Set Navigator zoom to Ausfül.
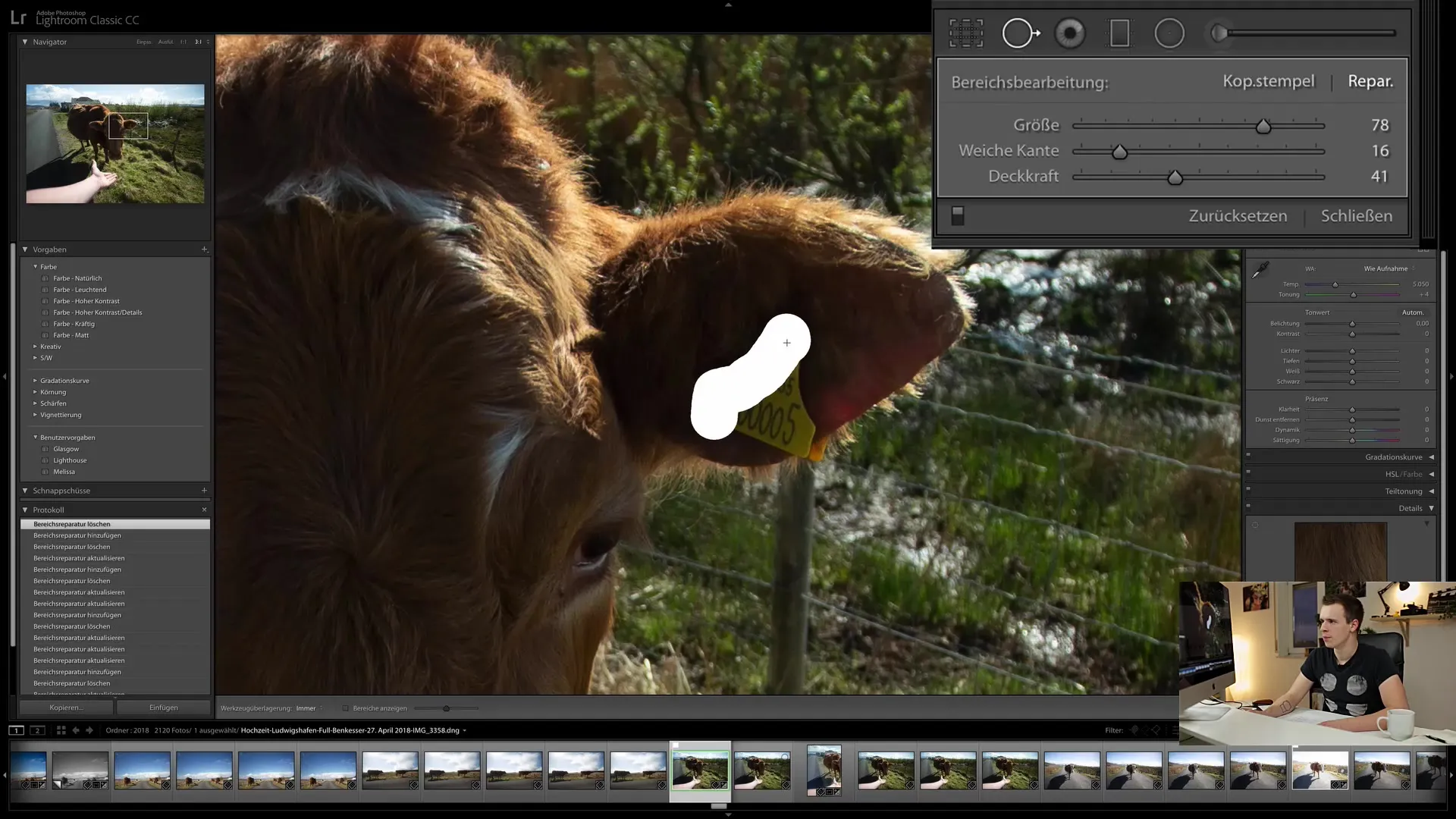 (165, 42)
